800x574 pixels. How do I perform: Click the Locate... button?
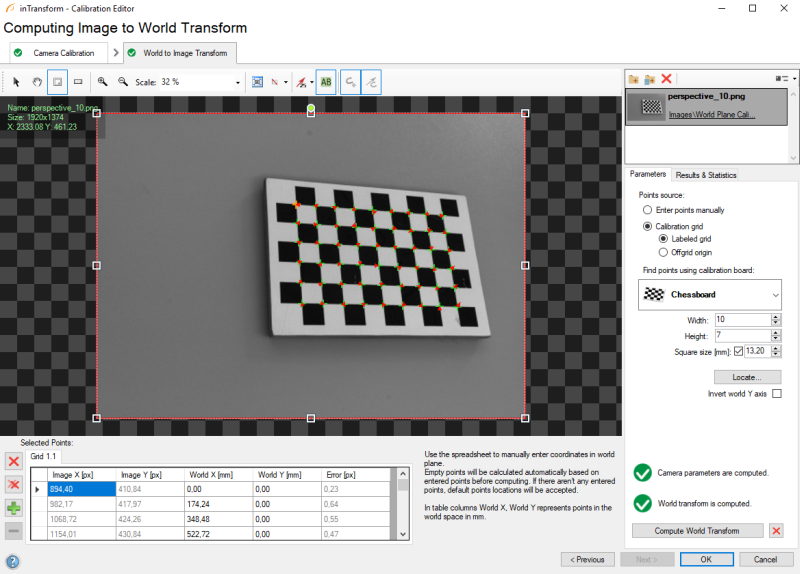point(746,377)
